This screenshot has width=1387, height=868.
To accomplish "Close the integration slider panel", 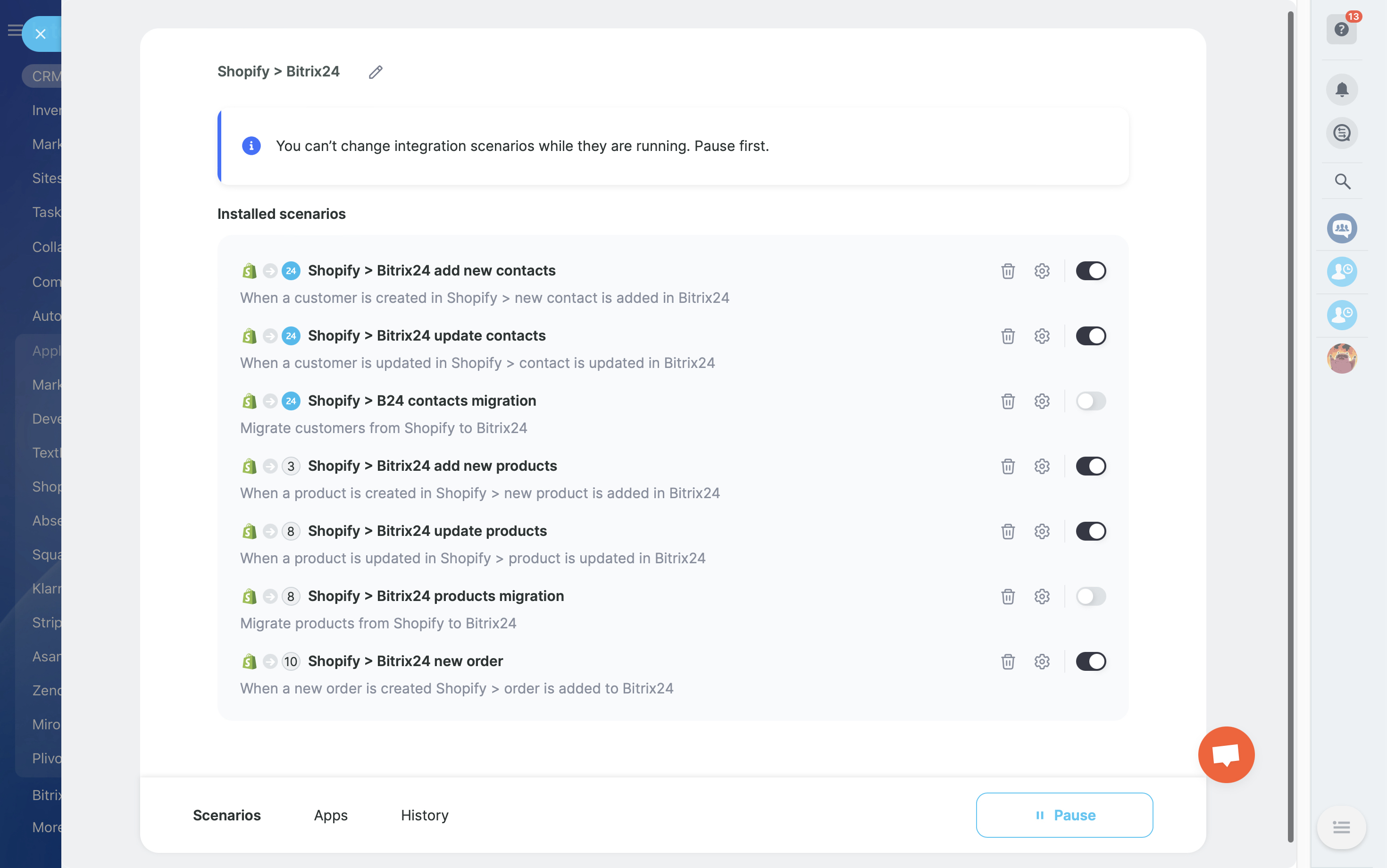I will coord(40,34).
